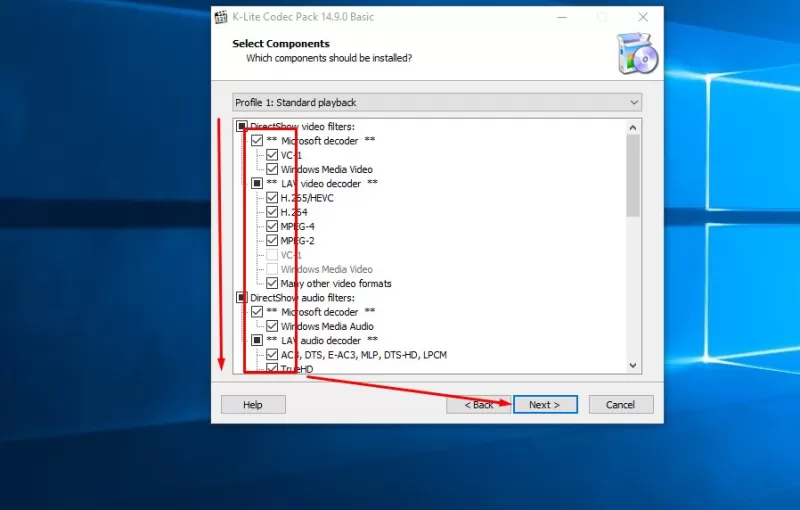
Task: Uncheck the MPEG-4 checkbox
Action: click(x=272, y=226)
